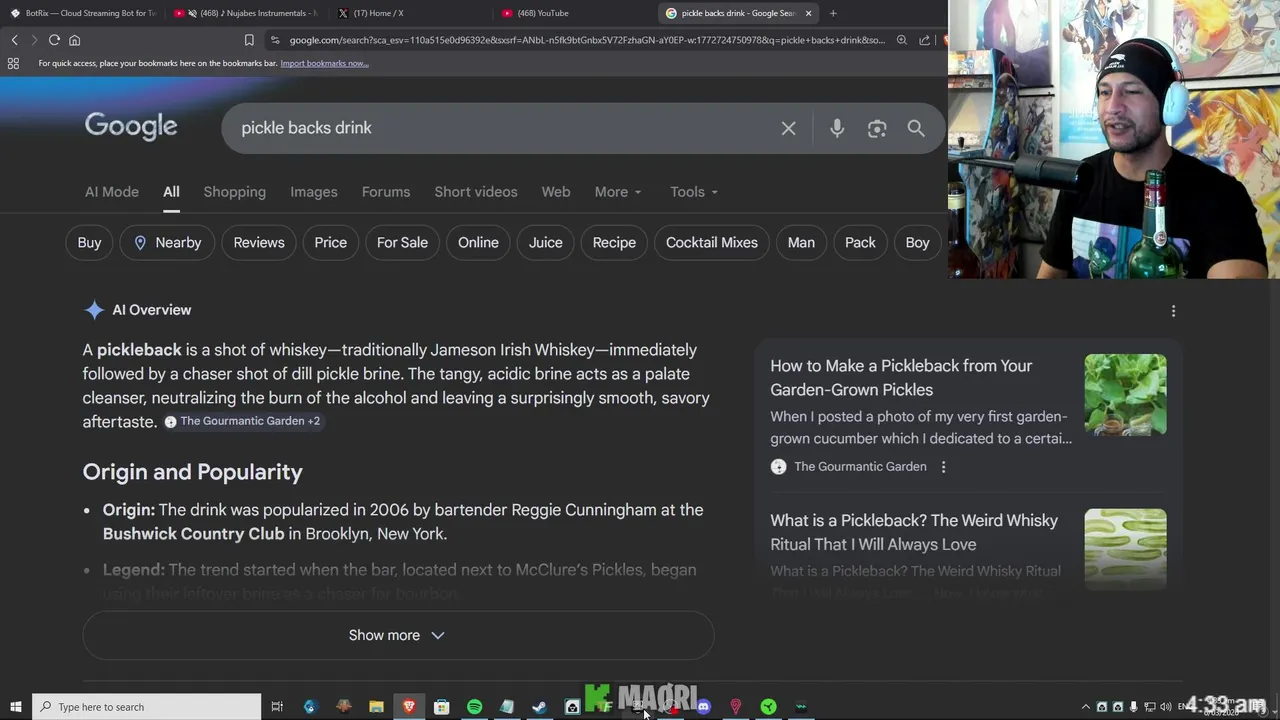Open the browser home page icon

click(x=74, y=40)
